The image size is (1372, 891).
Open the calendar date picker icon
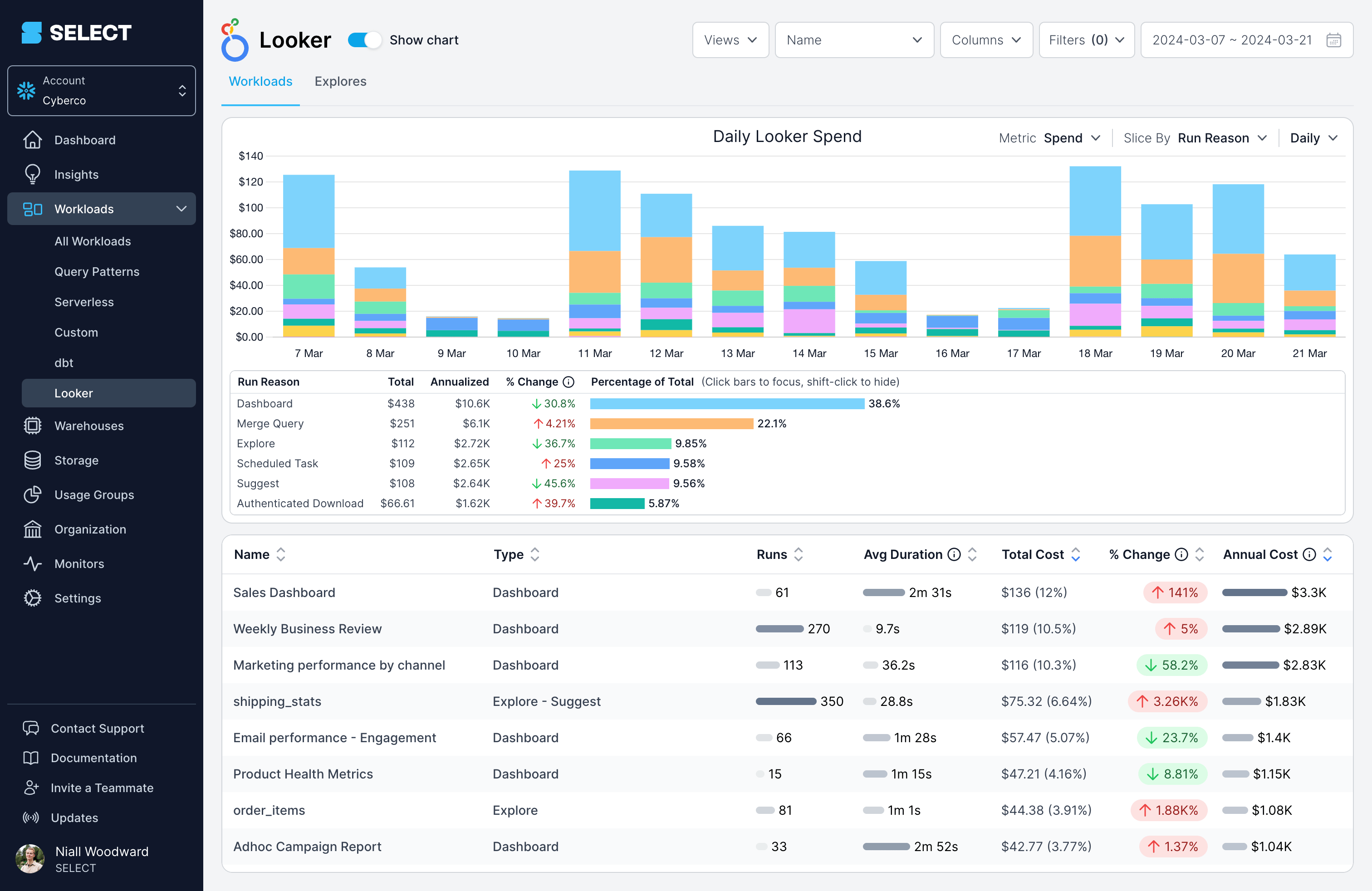pyautogui.click(x=1334, y=40)
